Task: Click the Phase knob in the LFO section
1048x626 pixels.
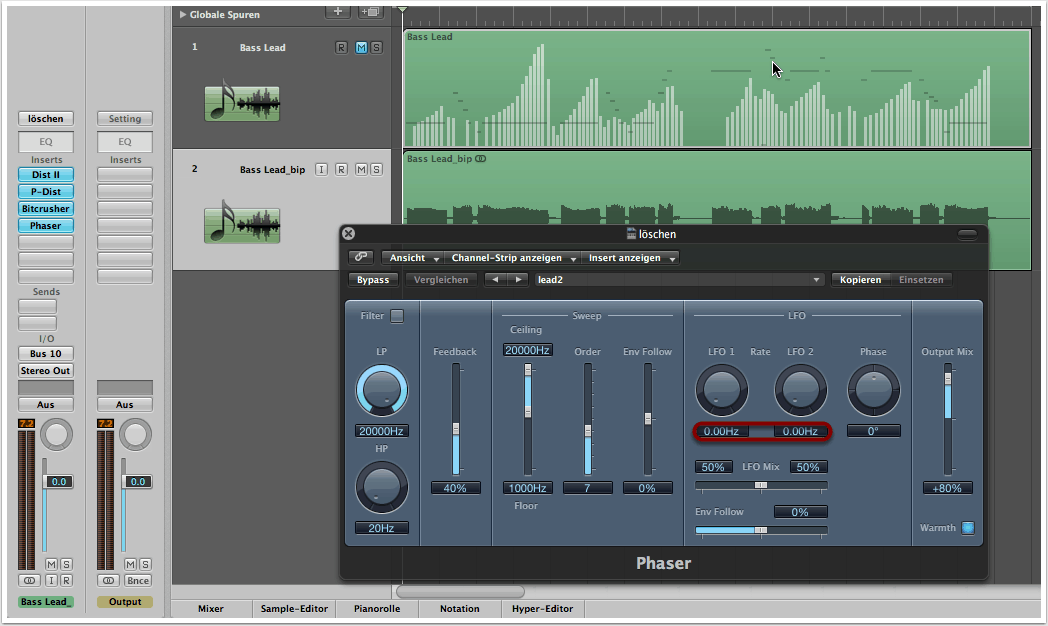Action: point(873,389)
